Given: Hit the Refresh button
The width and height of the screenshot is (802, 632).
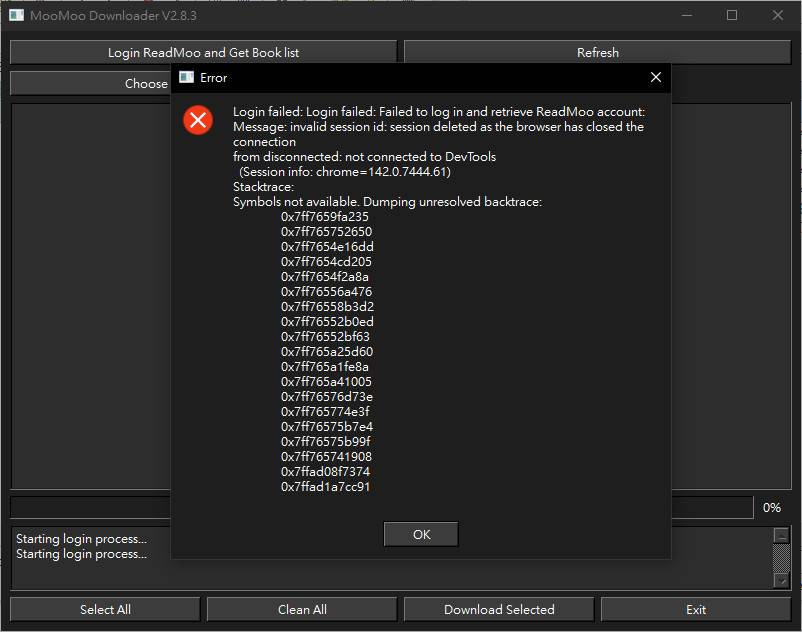Looking at the screenshot, I should click(597, 52).
